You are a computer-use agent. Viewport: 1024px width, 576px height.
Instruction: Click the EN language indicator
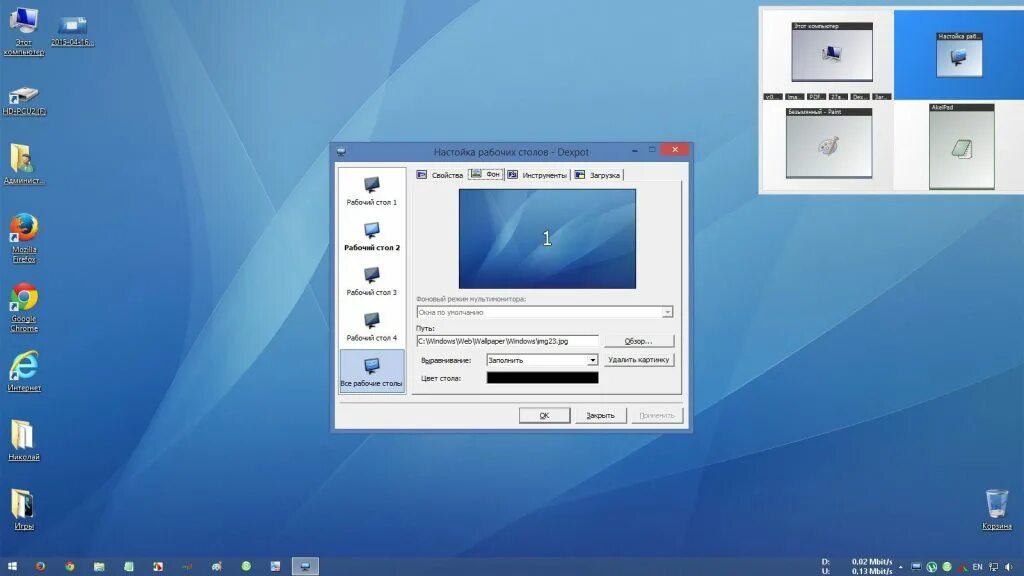click(x=978, y=567)
